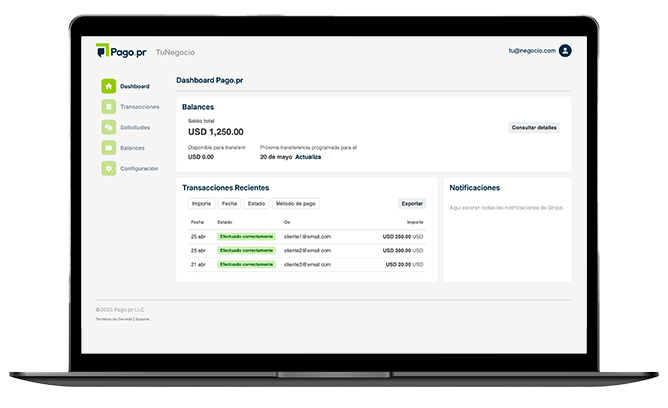Select the Solicitudes sidebar icon
668x408 pixels.
(x=108, y=127)
